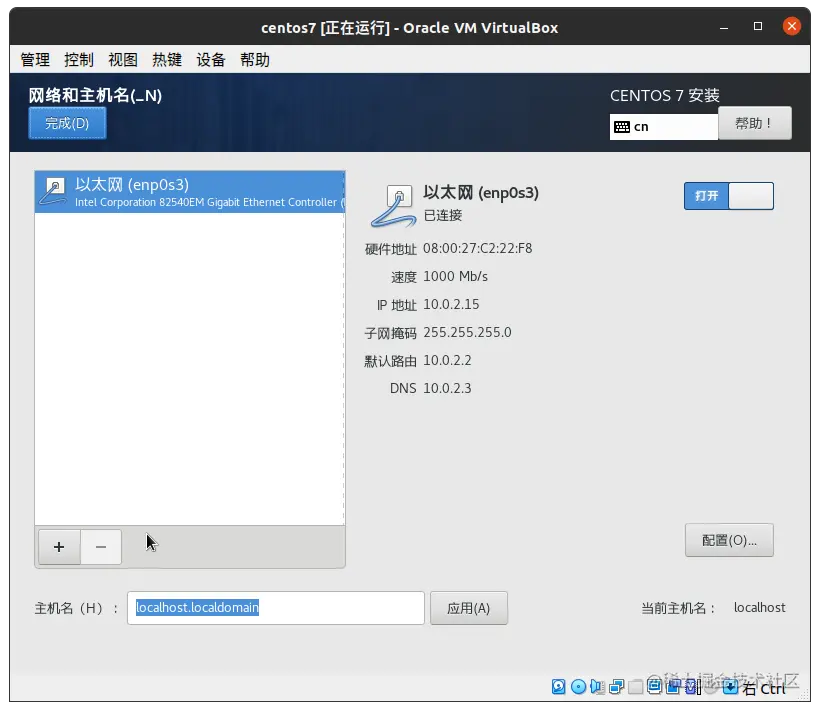The image size is (820, 711).
Task: Click the hardware address 08:00:27:C2:22:F8
Action: (477, 248)
